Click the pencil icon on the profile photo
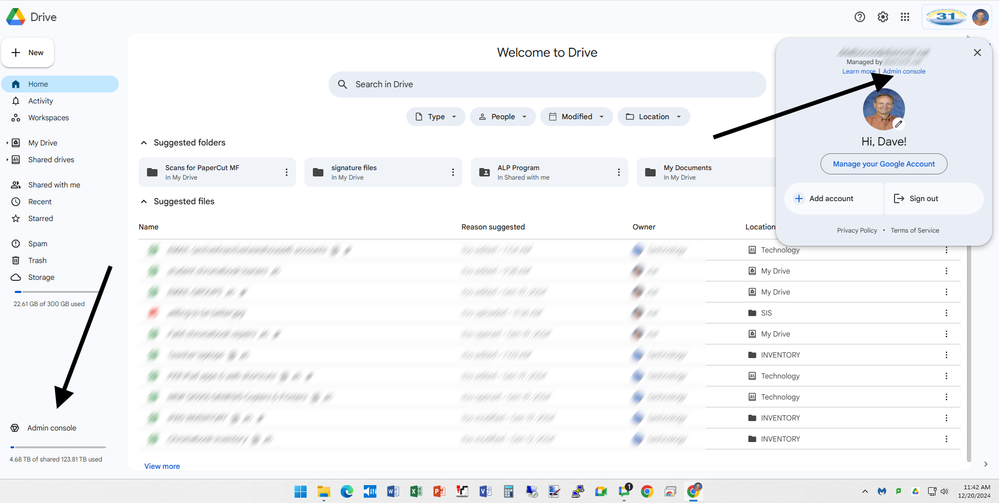 coord(898,124)
